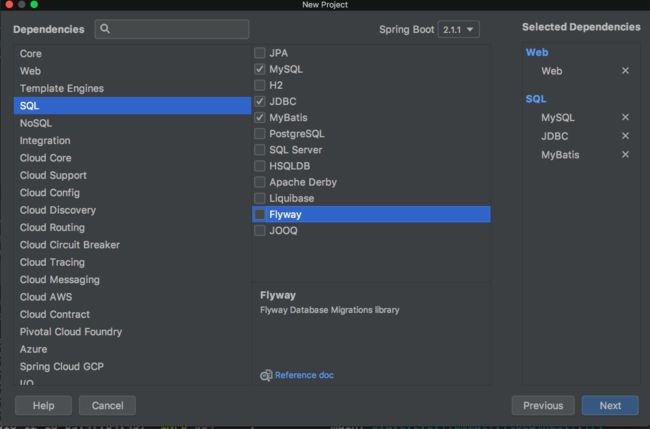The height and width of the screenshot is (429, 650).
Task: Open the Cloud Config category
Action: [132, 193]
